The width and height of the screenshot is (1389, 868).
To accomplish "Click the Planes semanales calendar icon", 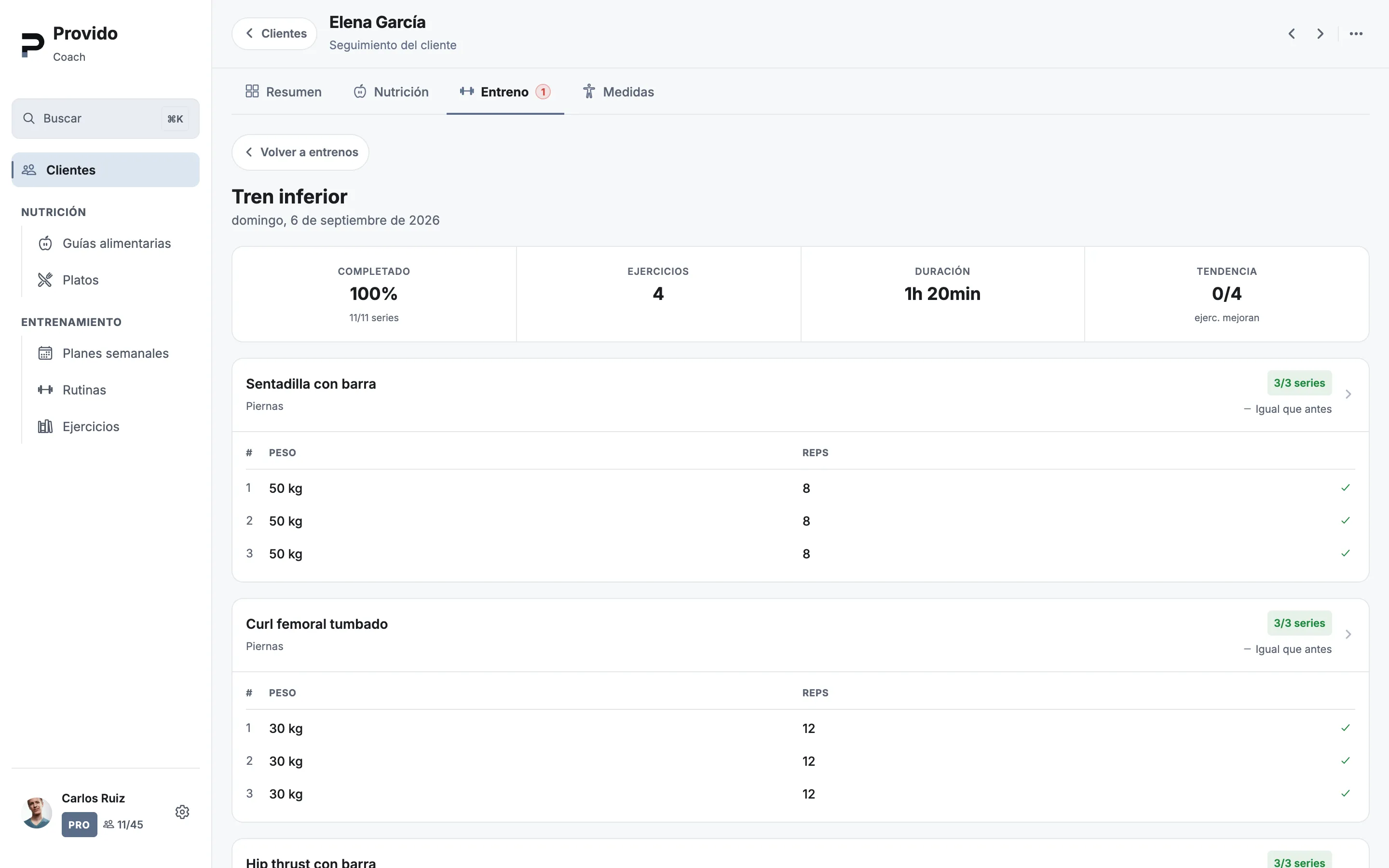I will 45,353.
